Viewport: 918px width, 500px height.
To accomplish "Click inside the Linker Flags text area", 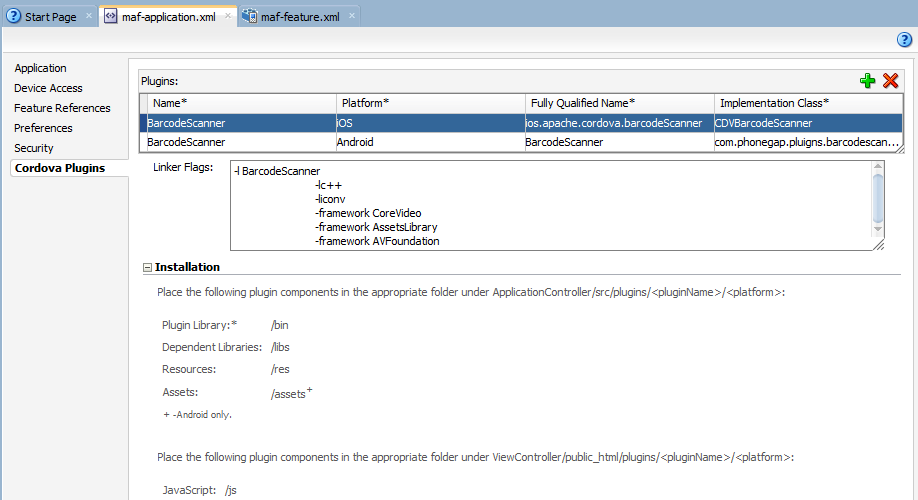I will (x=552, y=206).
